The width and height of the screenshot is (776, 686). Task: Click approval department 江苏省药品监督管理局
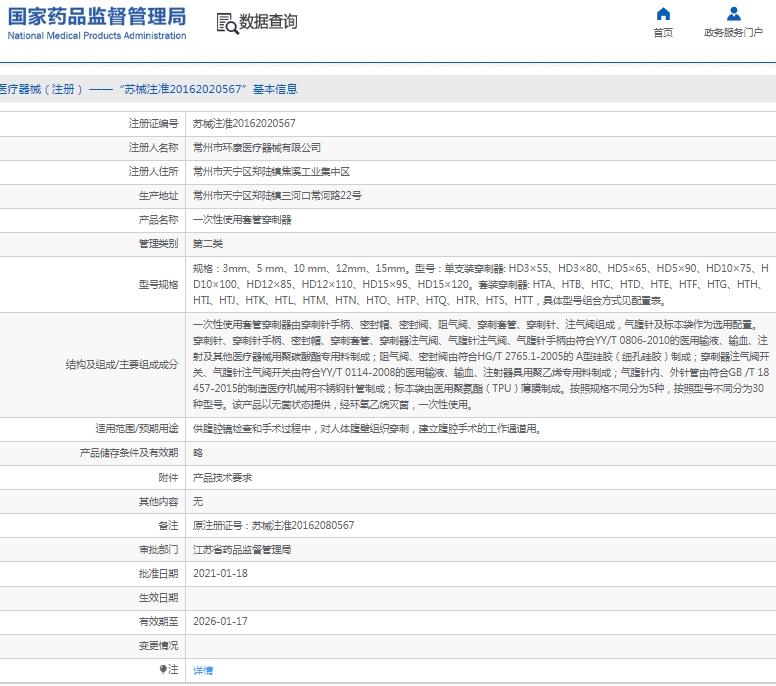pos(242,549)
